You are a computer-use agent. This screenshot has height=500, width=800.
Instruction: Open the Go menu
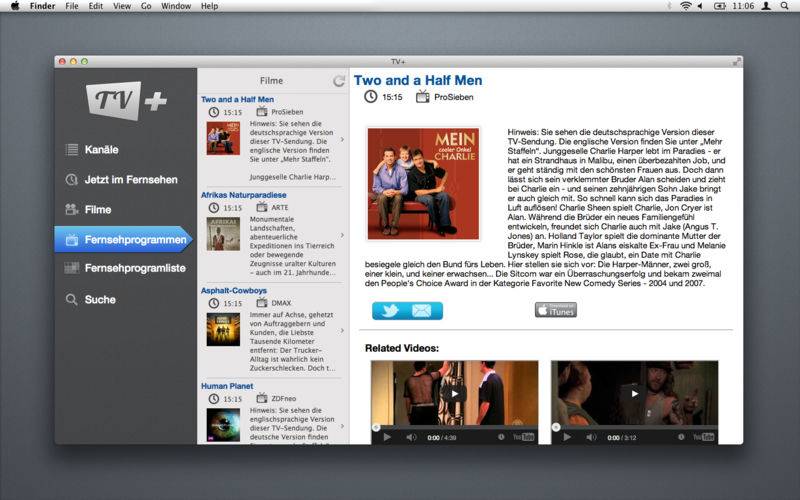point(146,6)
